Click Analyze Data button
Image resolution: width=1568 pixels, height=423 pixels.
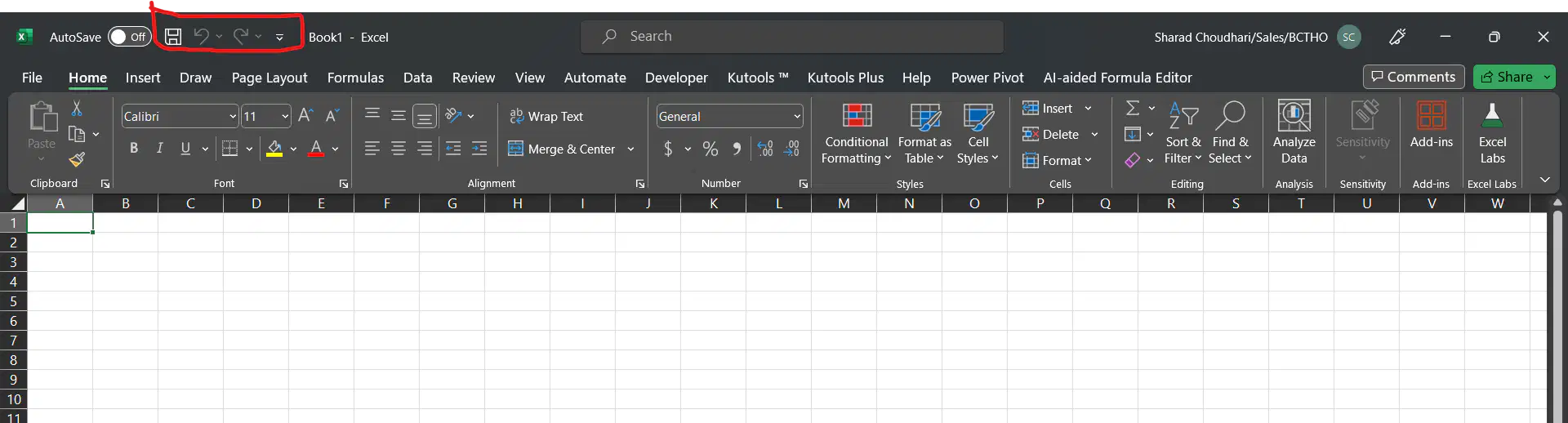pyautogui.click(x=1294, y=134)
